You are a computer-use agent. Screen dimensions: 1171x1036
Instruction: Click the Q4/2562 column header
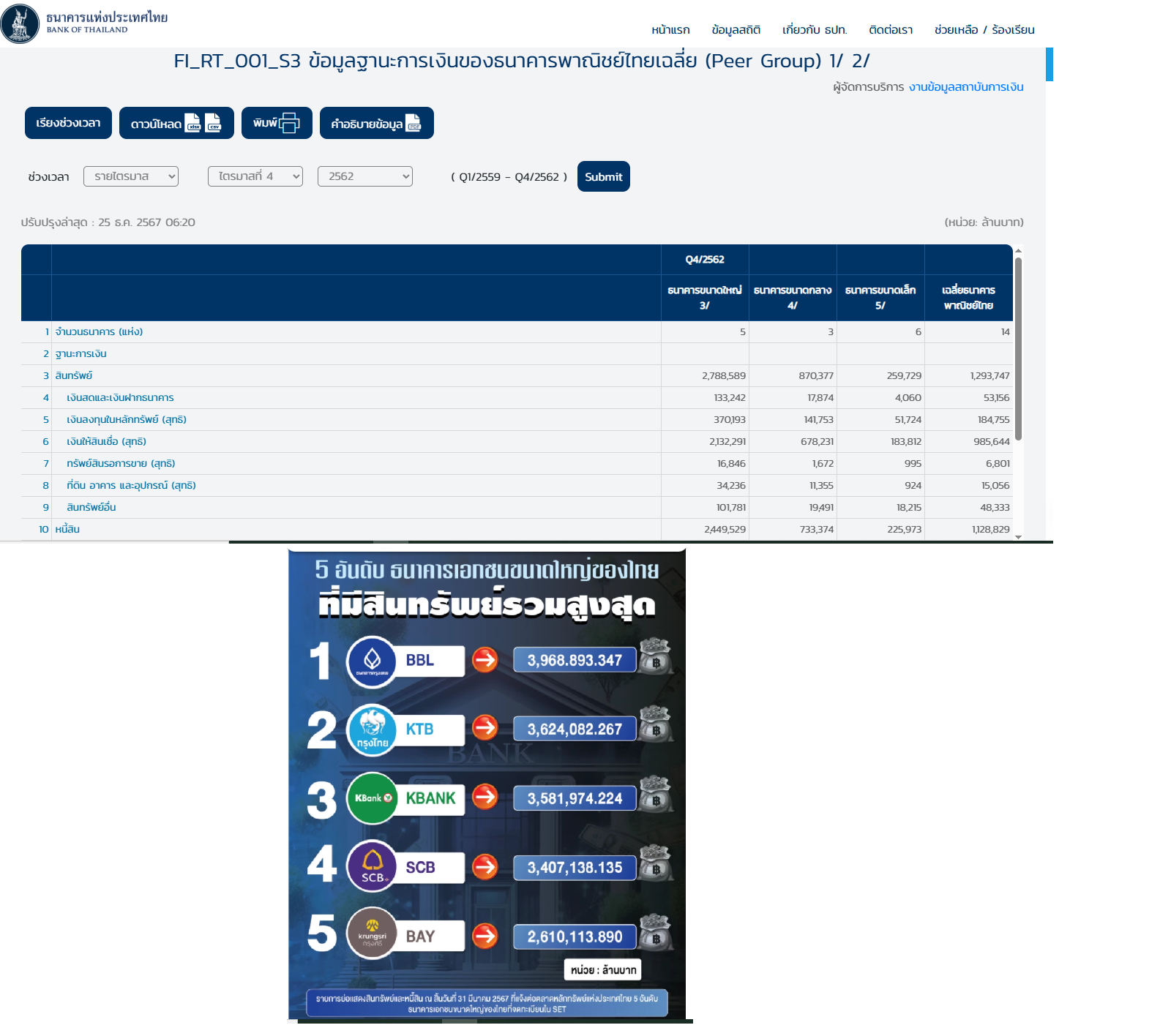705,260
